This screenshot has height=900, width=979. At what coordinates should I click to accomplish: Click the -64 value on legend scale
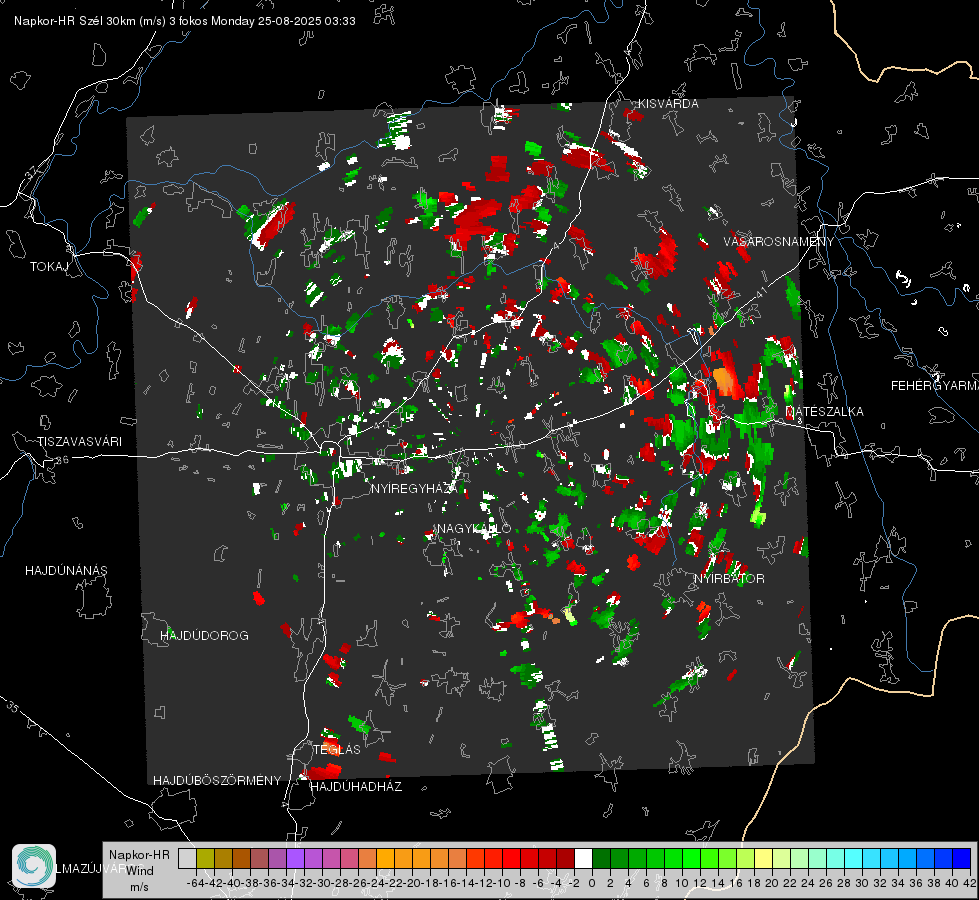195,883
